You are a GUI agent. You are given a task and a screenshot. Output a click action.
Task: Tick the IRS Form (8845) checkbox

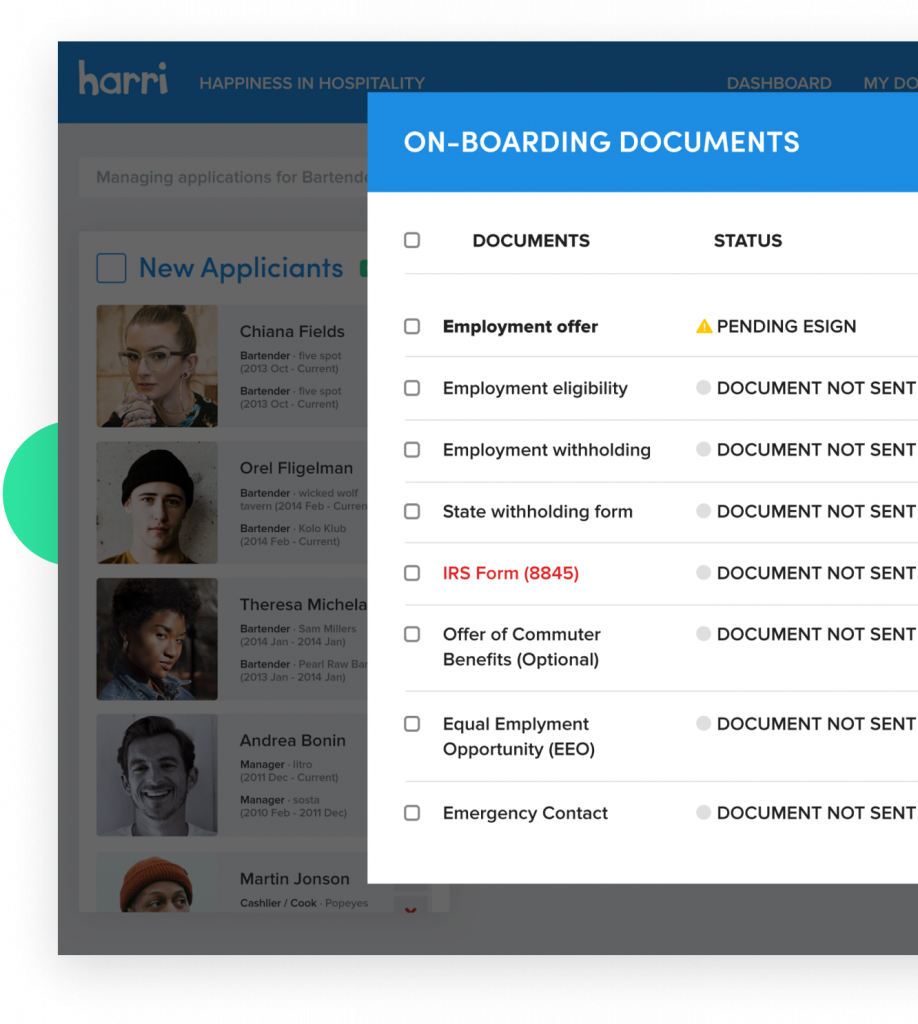click(x=412, y=573)
